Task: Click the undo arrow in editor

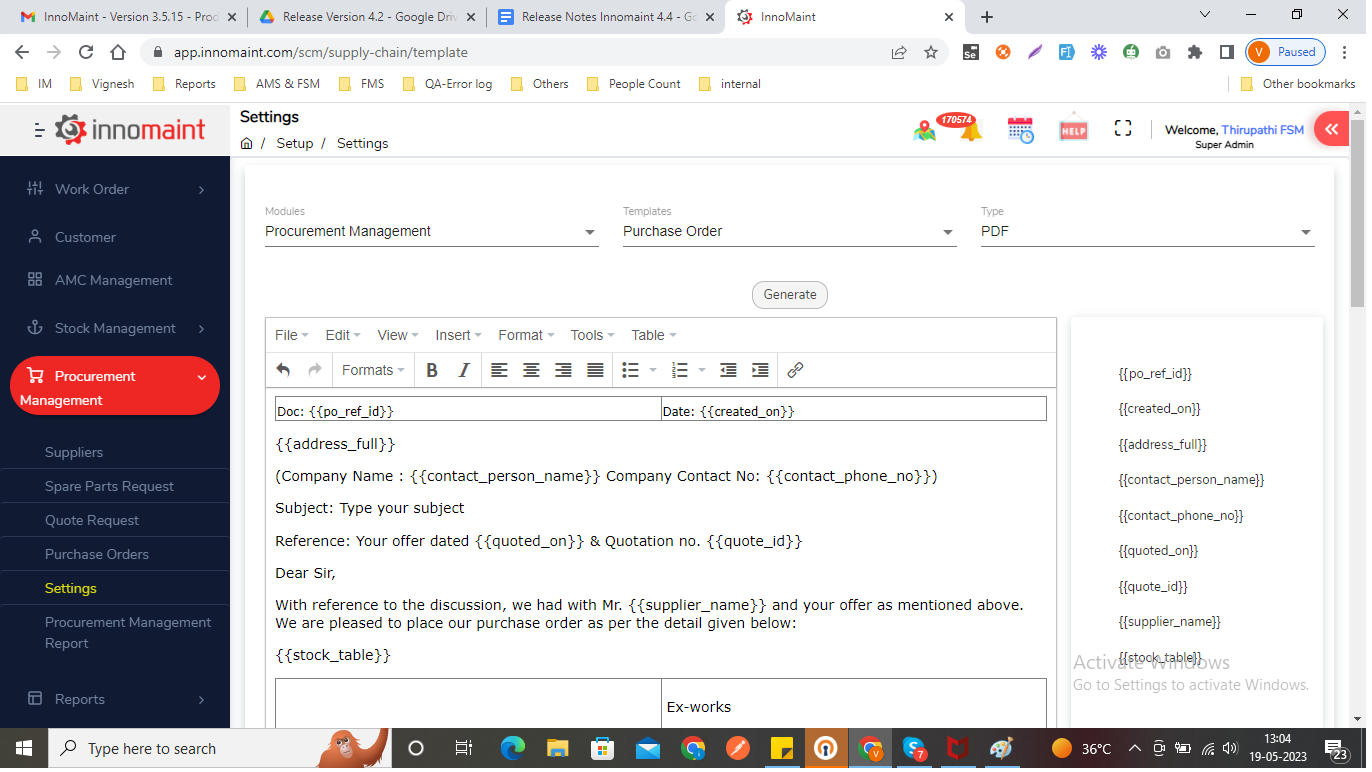Action: 283,370
